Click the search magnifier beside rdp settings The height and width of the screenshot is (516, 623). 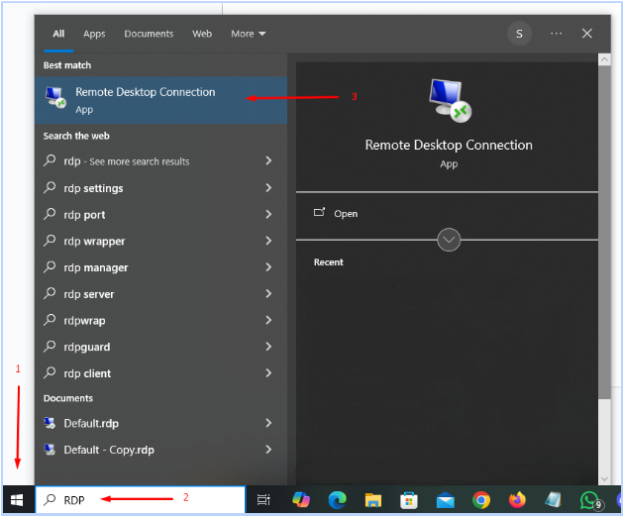point(50,187)
